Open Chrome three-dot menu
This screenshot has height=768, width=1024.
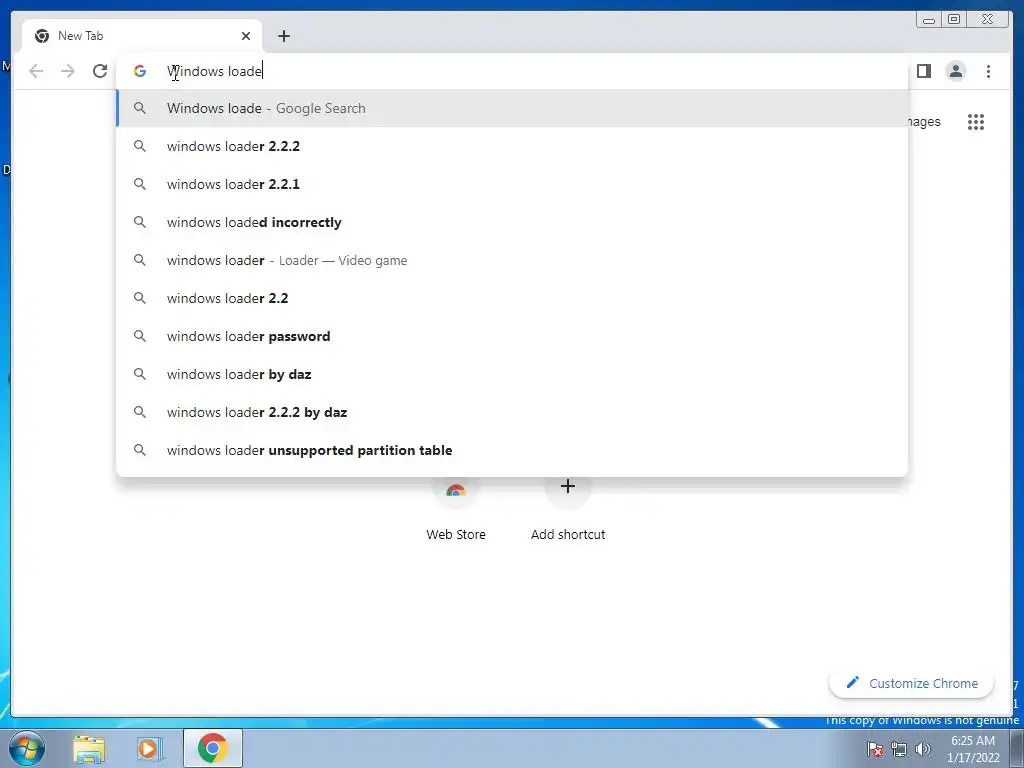pyautogui.click(x=988, y=71)
